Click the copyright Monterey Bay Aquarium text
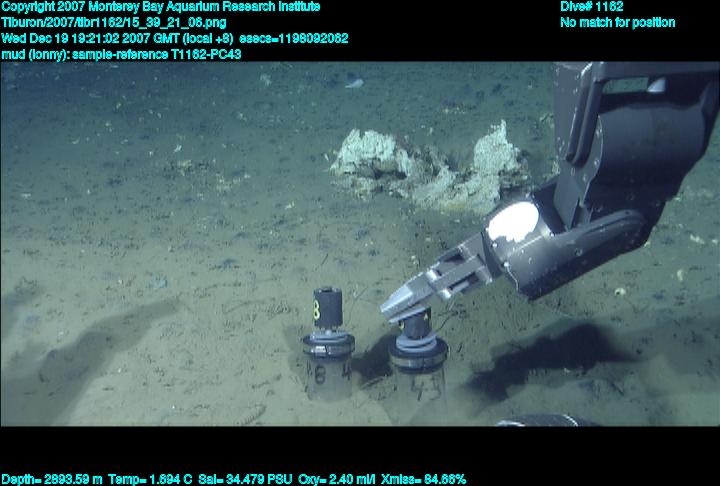 tap(160, 7)
